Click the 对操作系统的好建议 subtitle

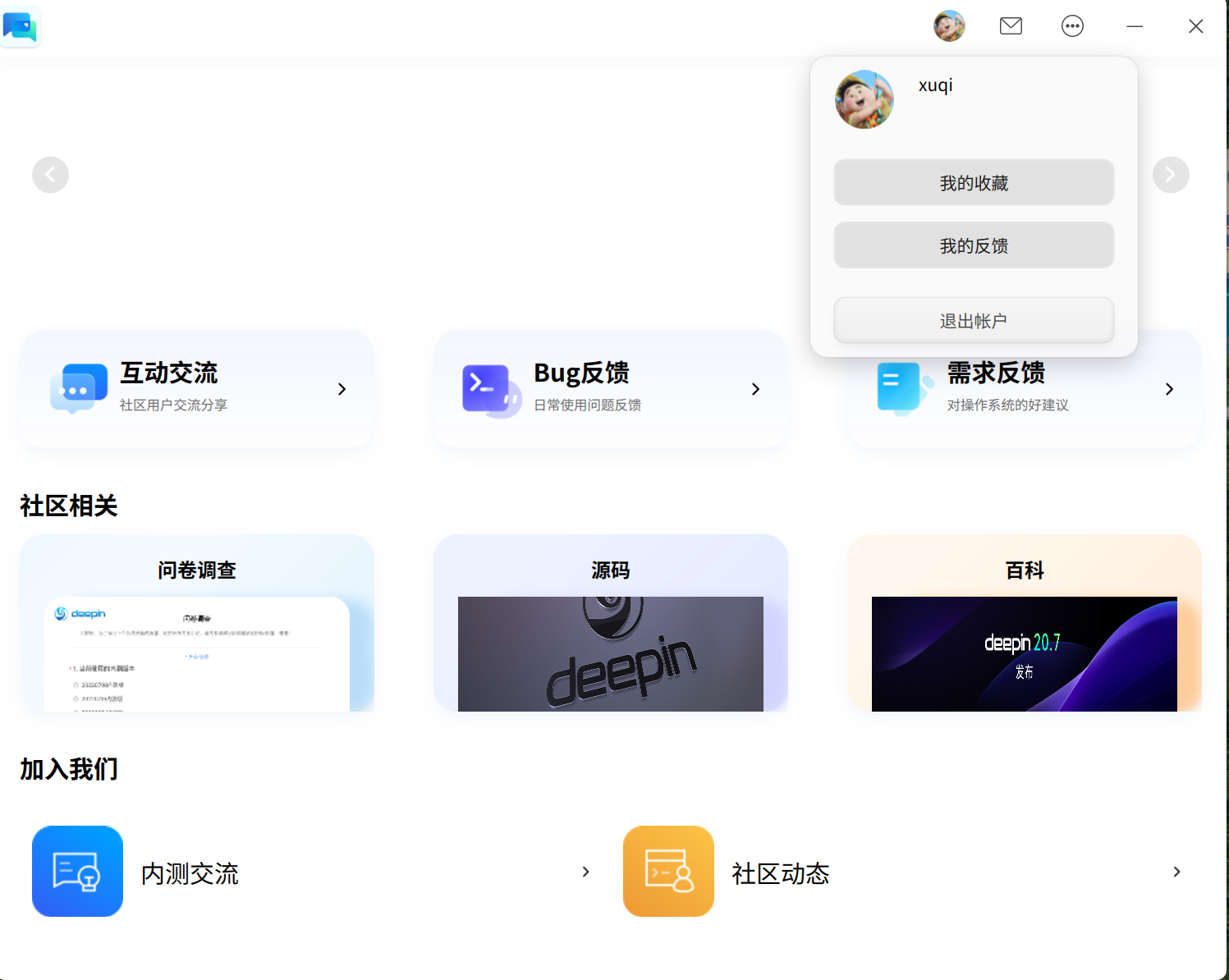(1007, 405)
